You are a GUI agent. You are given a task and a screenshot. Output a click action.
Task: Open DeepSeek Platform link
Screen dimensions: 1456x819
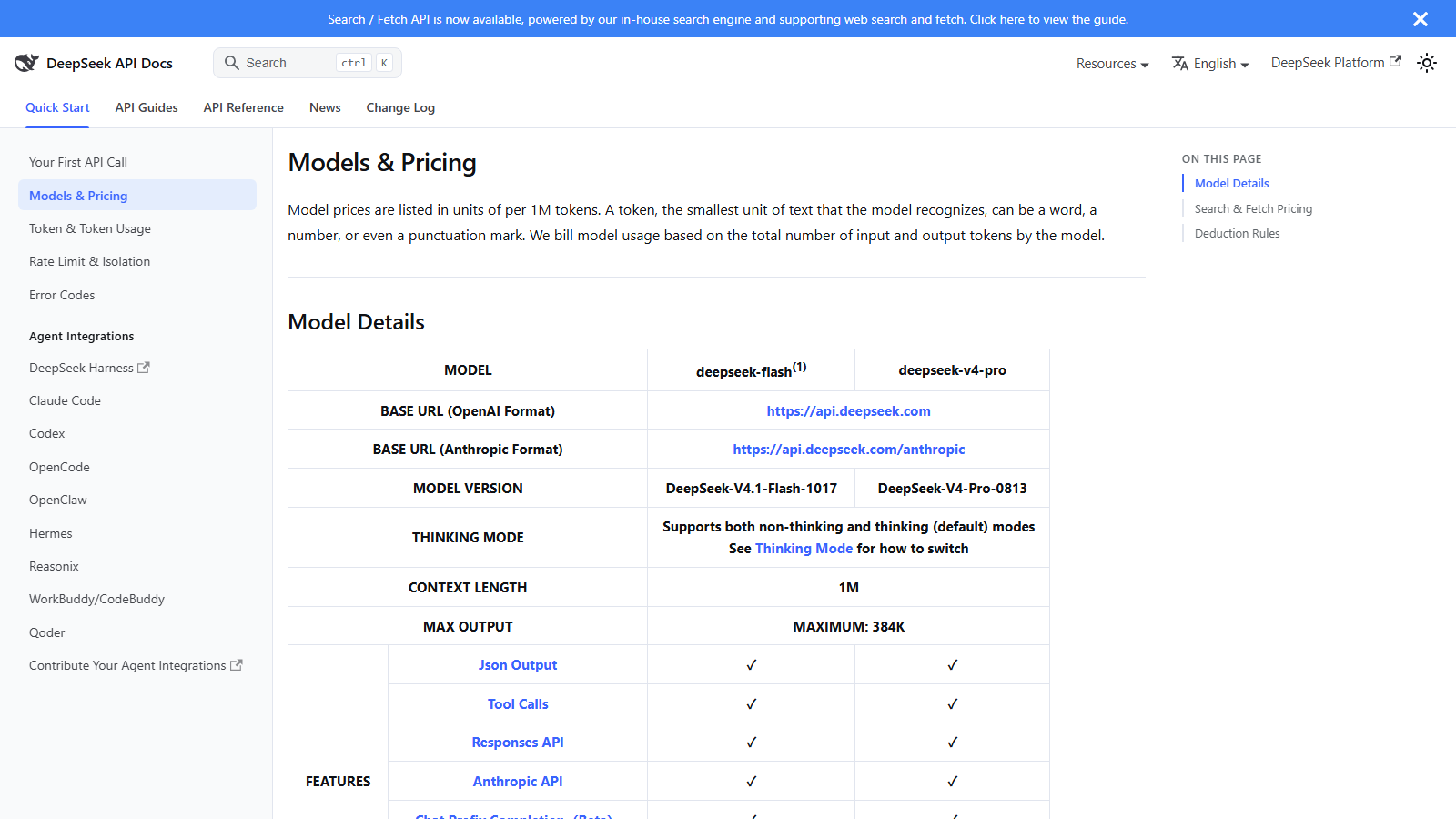point(1336,63)
